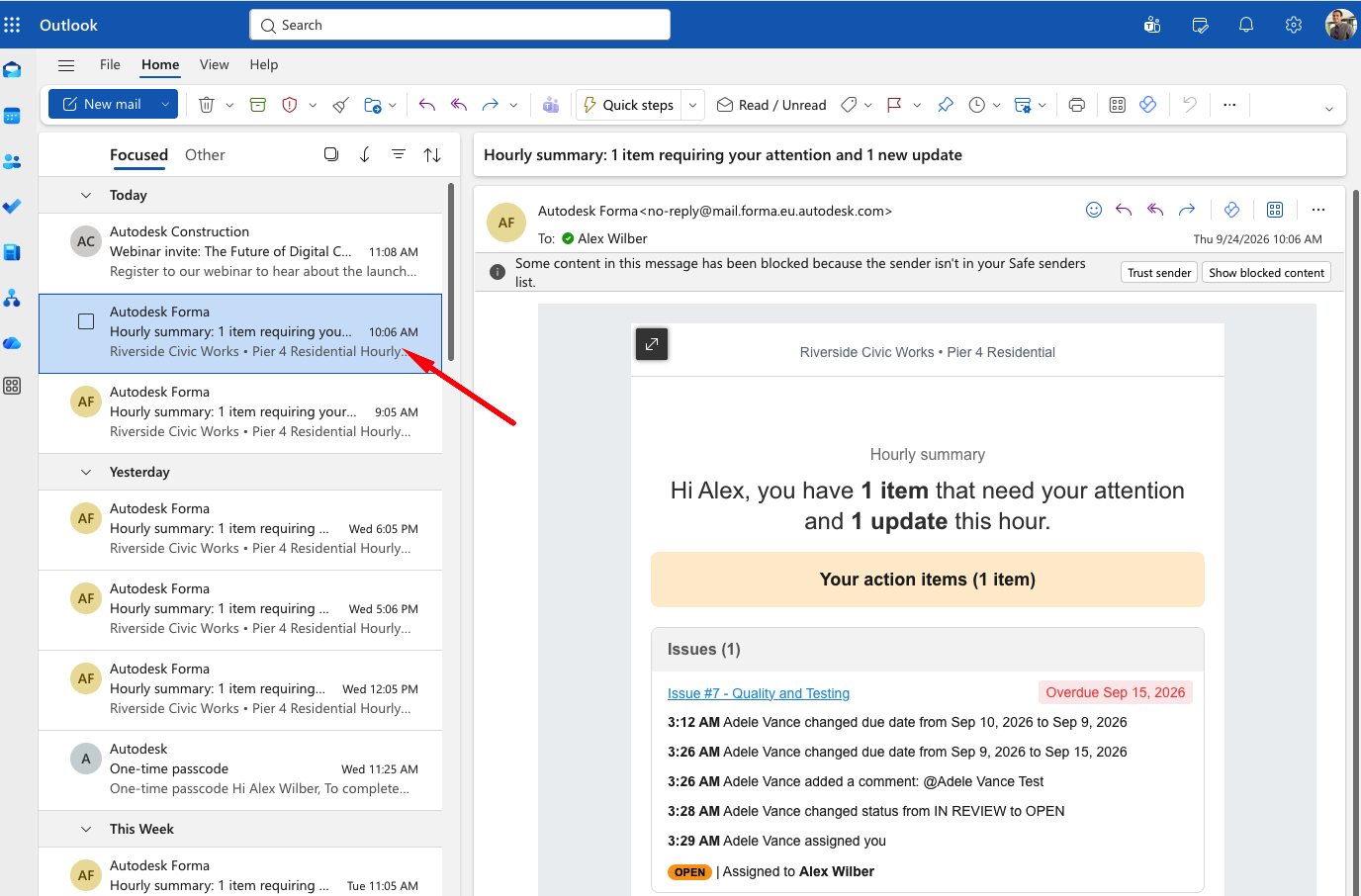Click the Sweep broom icon in the ribbon
1361x896 pixels.
(341, 105)
